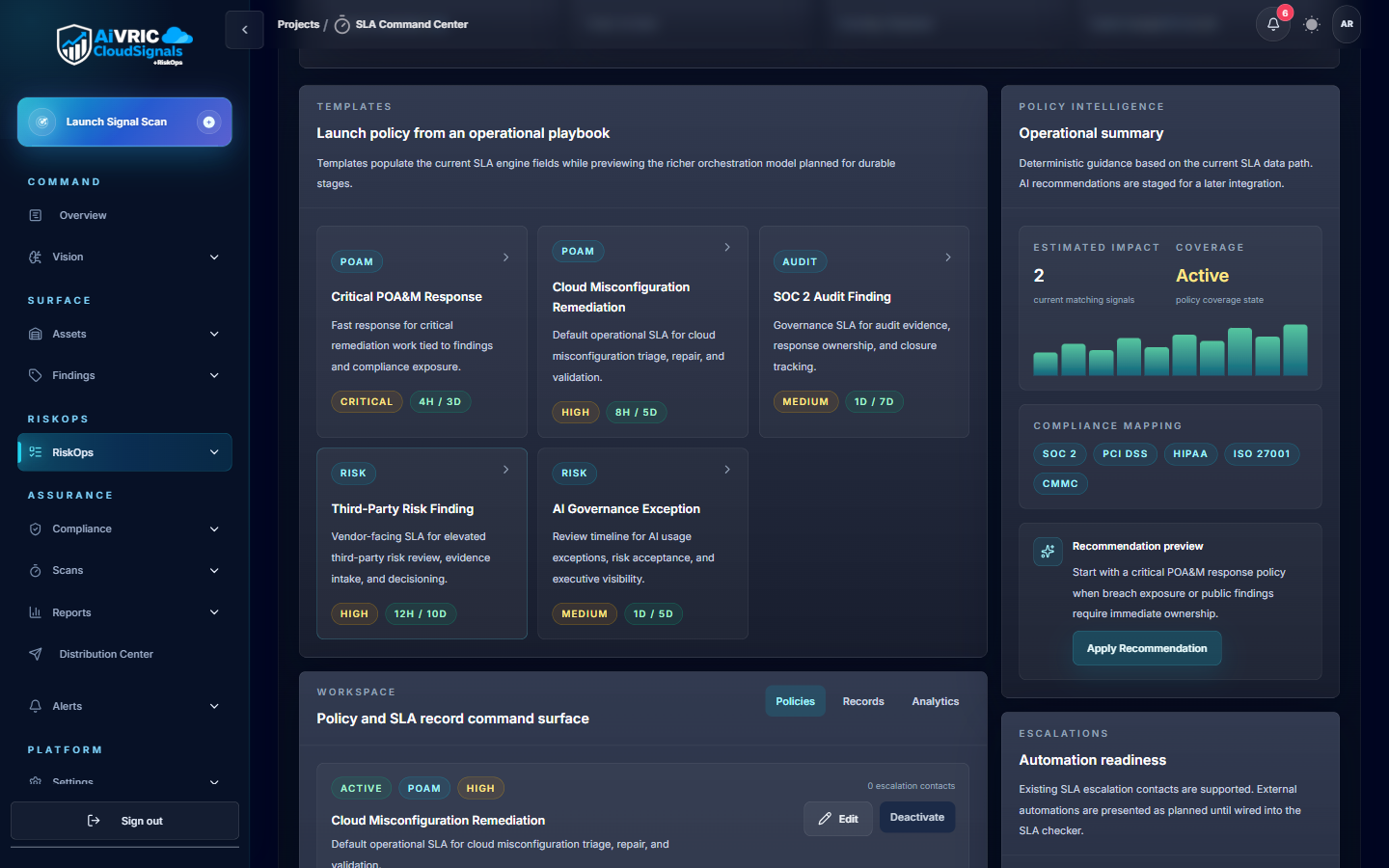Image resolution: width=1389 pixels, height=868 pixels.
Task: Click the CMMC compliance chip
Action: click(x=1060, y=483)
